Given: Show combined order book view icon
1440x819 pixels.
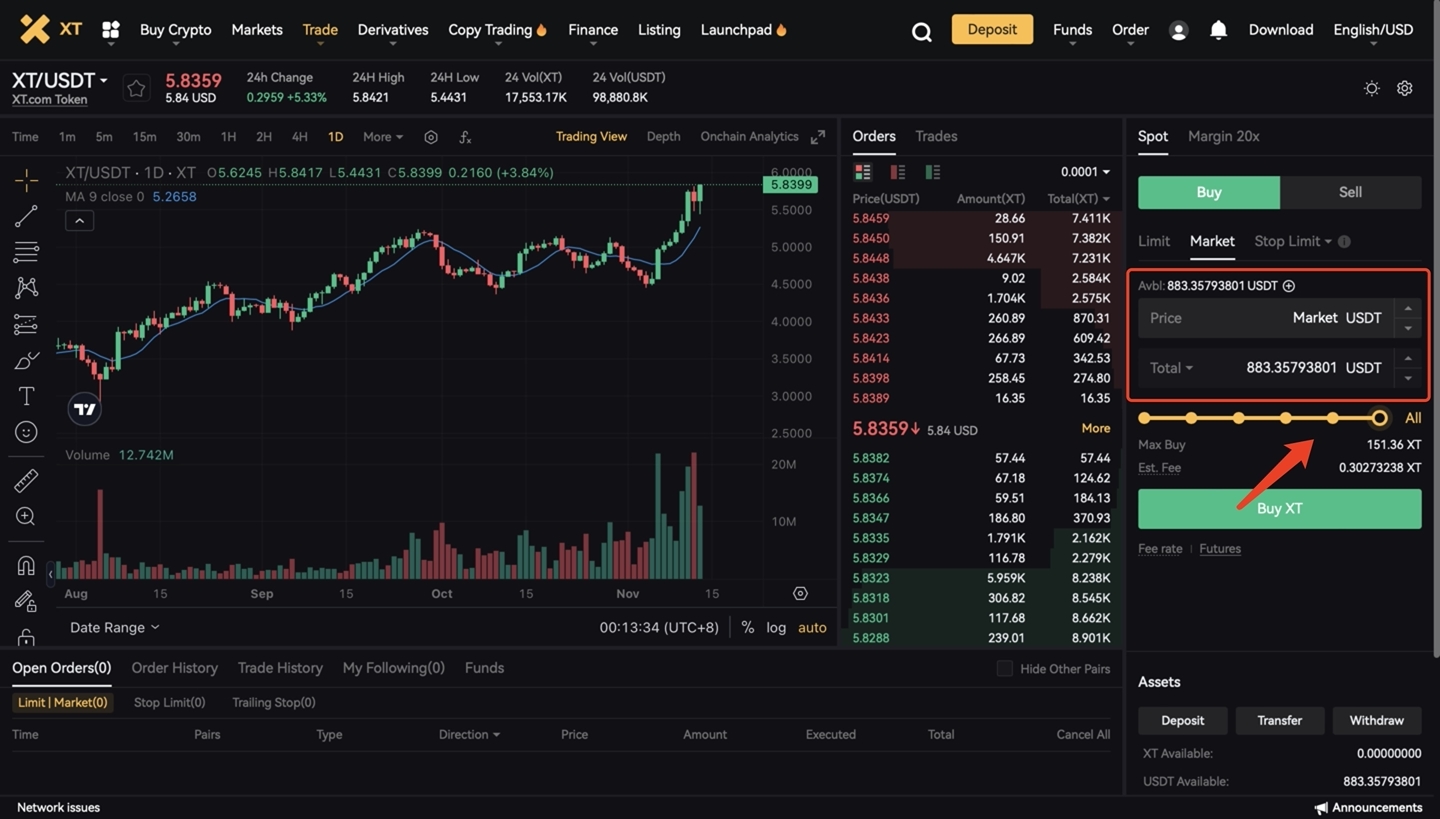Looking at the screenshot, I should click(x=863, y=172).
